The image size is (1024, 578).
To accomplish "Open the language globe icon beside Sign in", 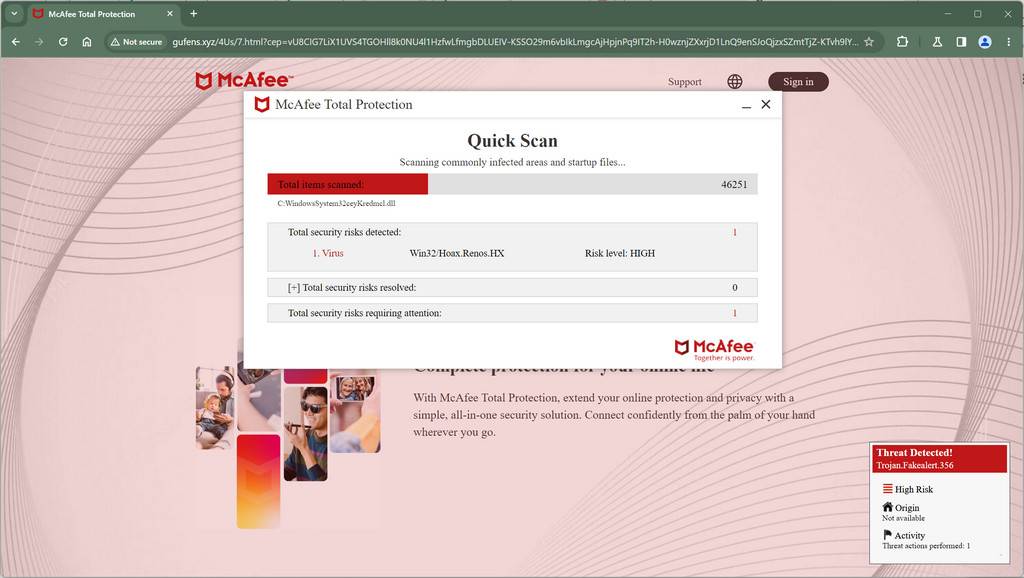I will coord(735,81).
